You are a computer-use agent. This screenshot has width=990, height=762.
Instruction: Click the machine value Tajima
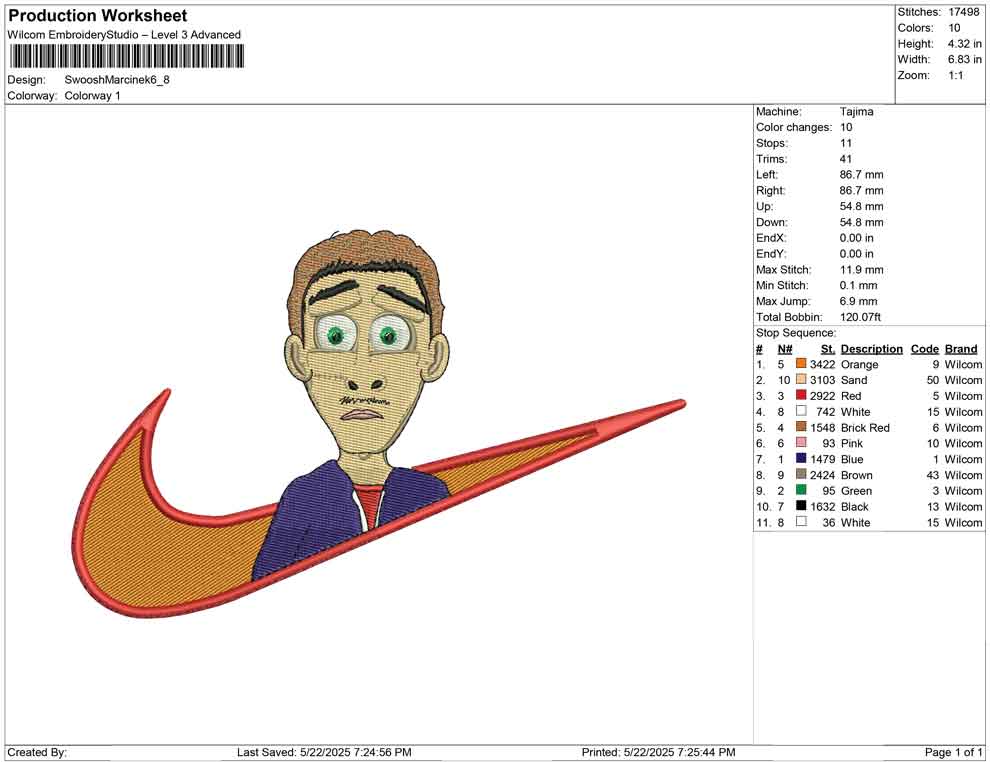856,112
